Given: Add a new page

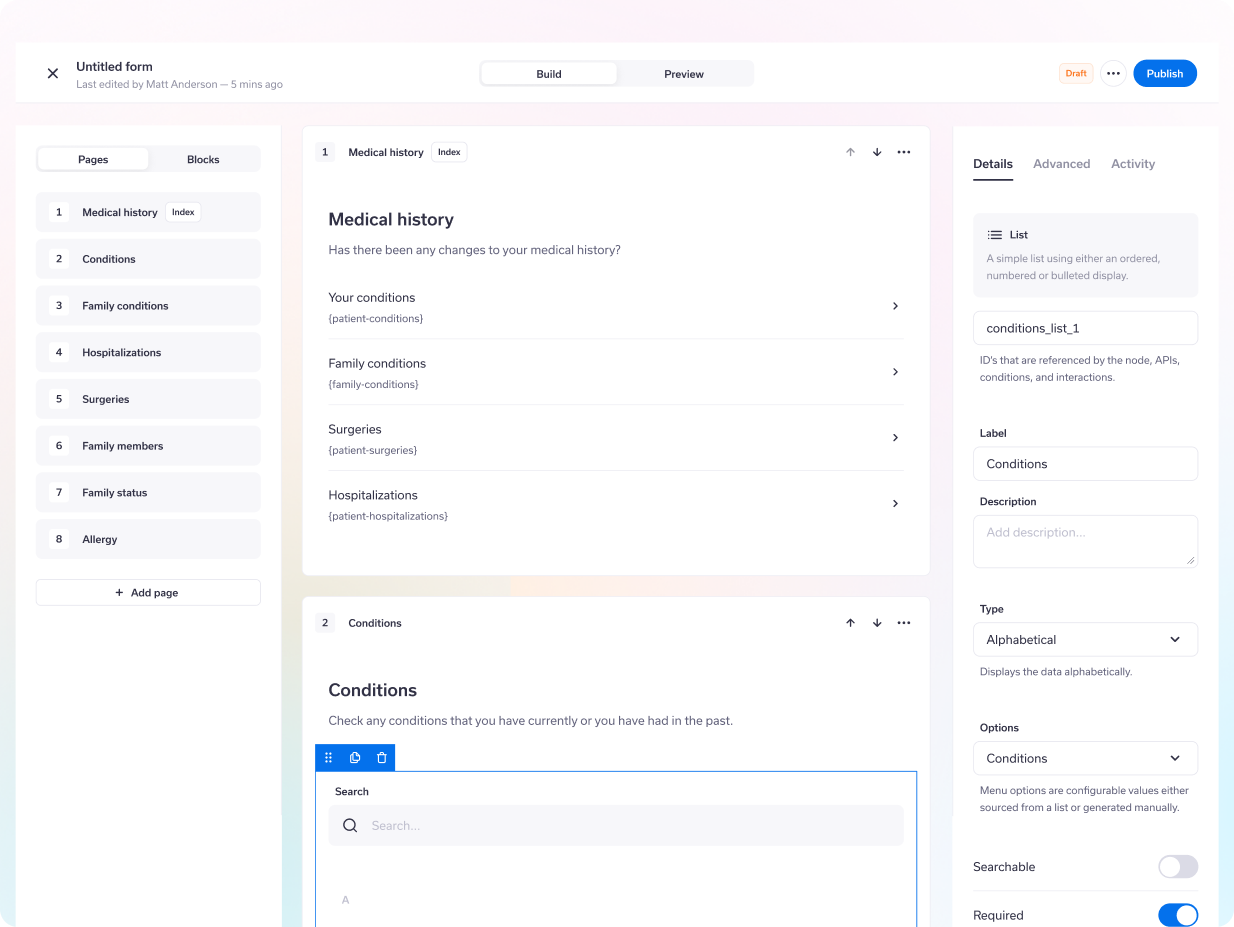Looking at the screenshot, I should pos(148,593).
